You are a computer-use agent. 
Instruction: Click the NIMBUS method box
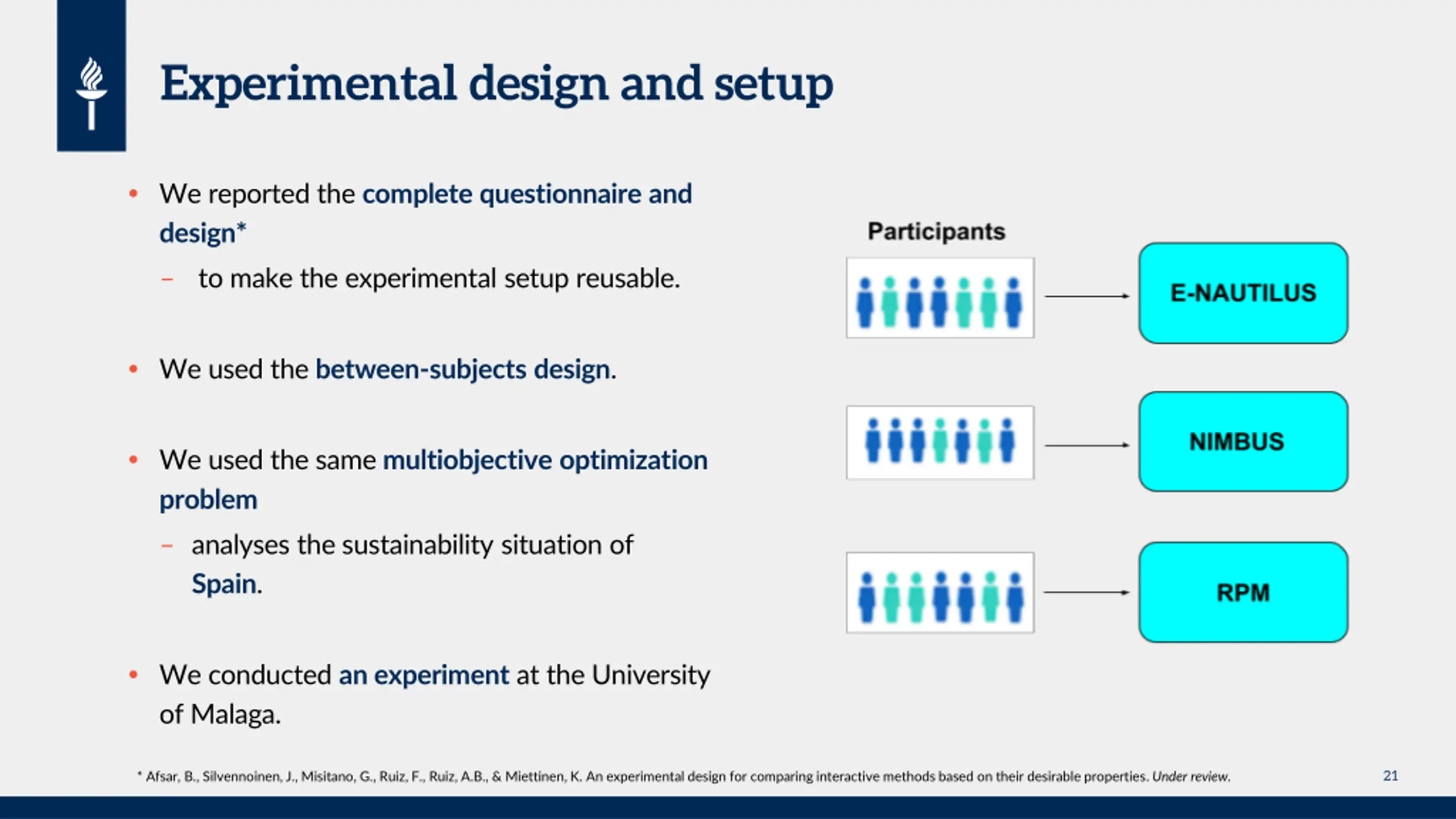coord(1243,441)
